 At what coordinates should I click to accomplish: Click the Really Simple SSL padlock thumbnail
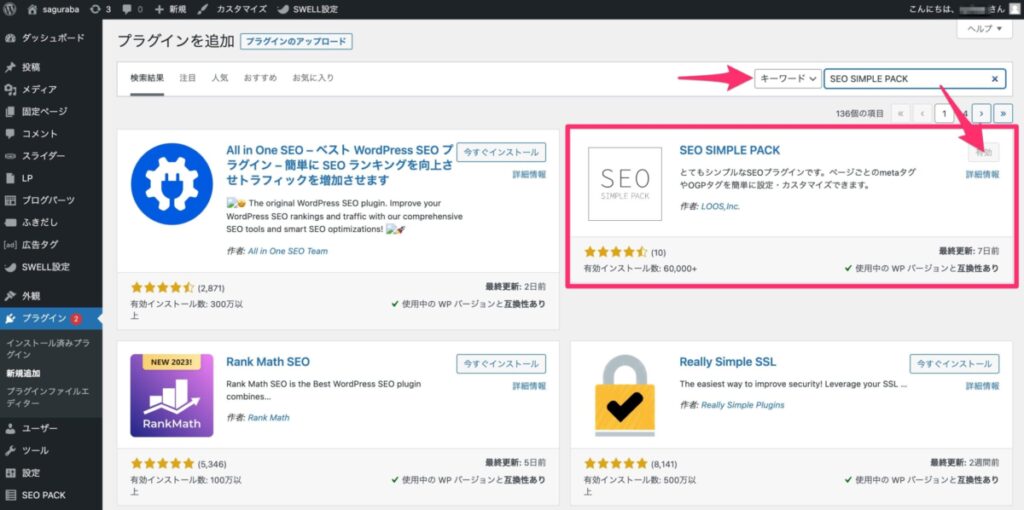(625, 396)
